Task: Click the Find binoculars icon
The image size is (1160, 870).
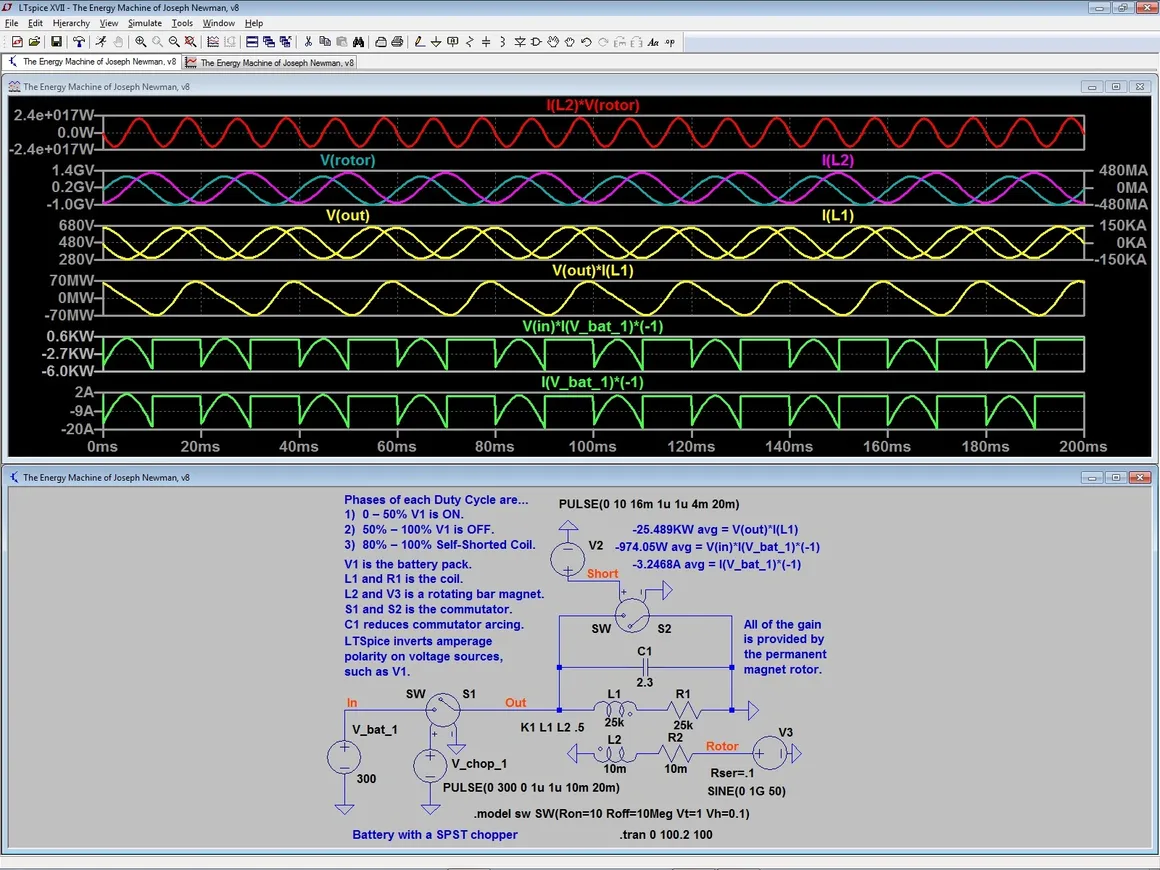Action: (358, 42)
